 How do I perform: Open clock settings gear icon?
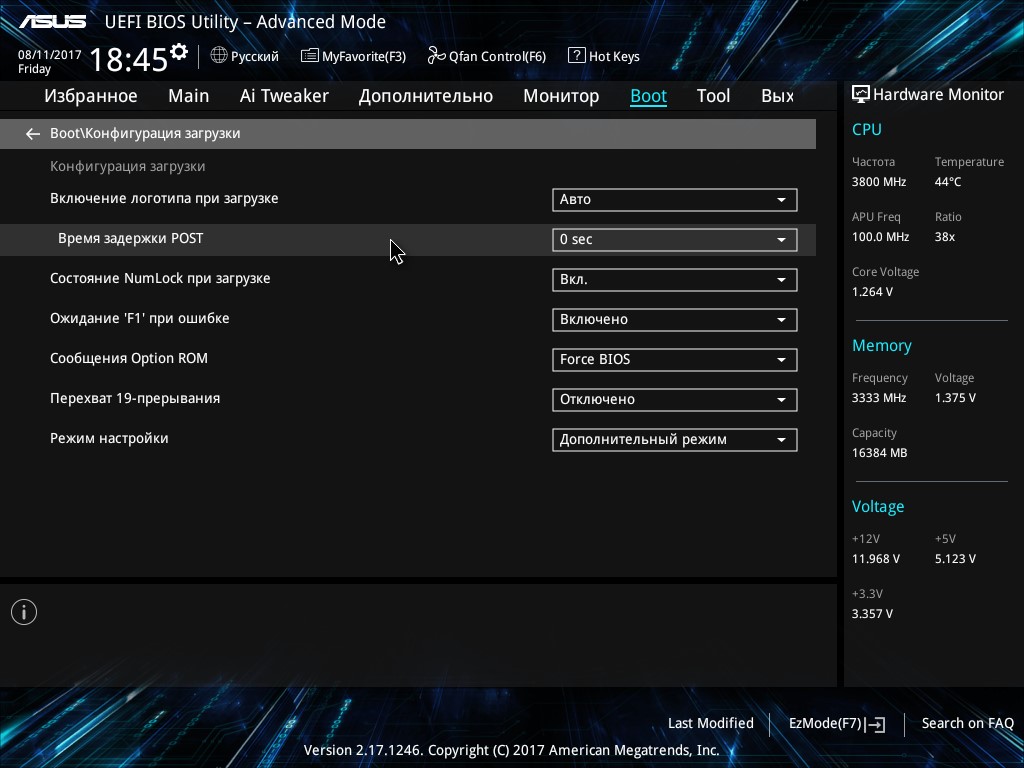179,52
